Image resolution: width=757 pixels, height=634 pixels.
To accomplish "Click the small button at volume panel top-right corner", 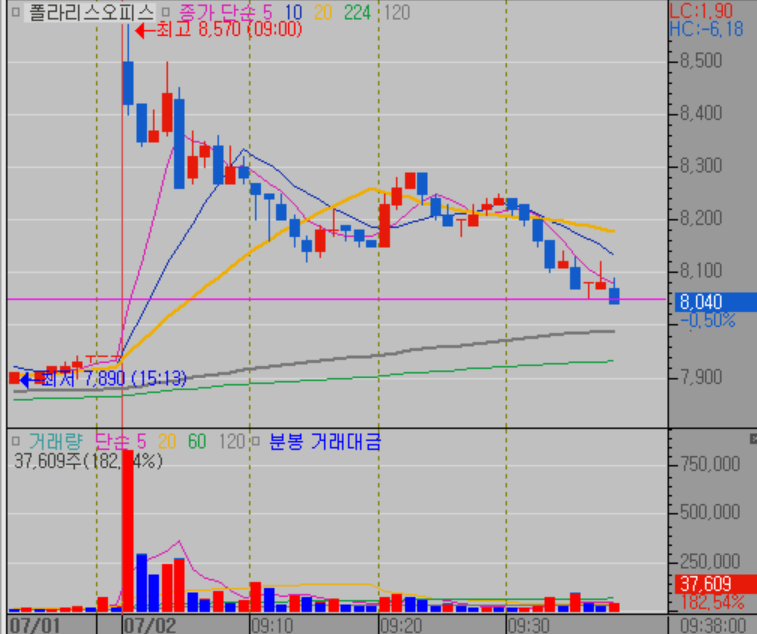I will tap(753, 438).
